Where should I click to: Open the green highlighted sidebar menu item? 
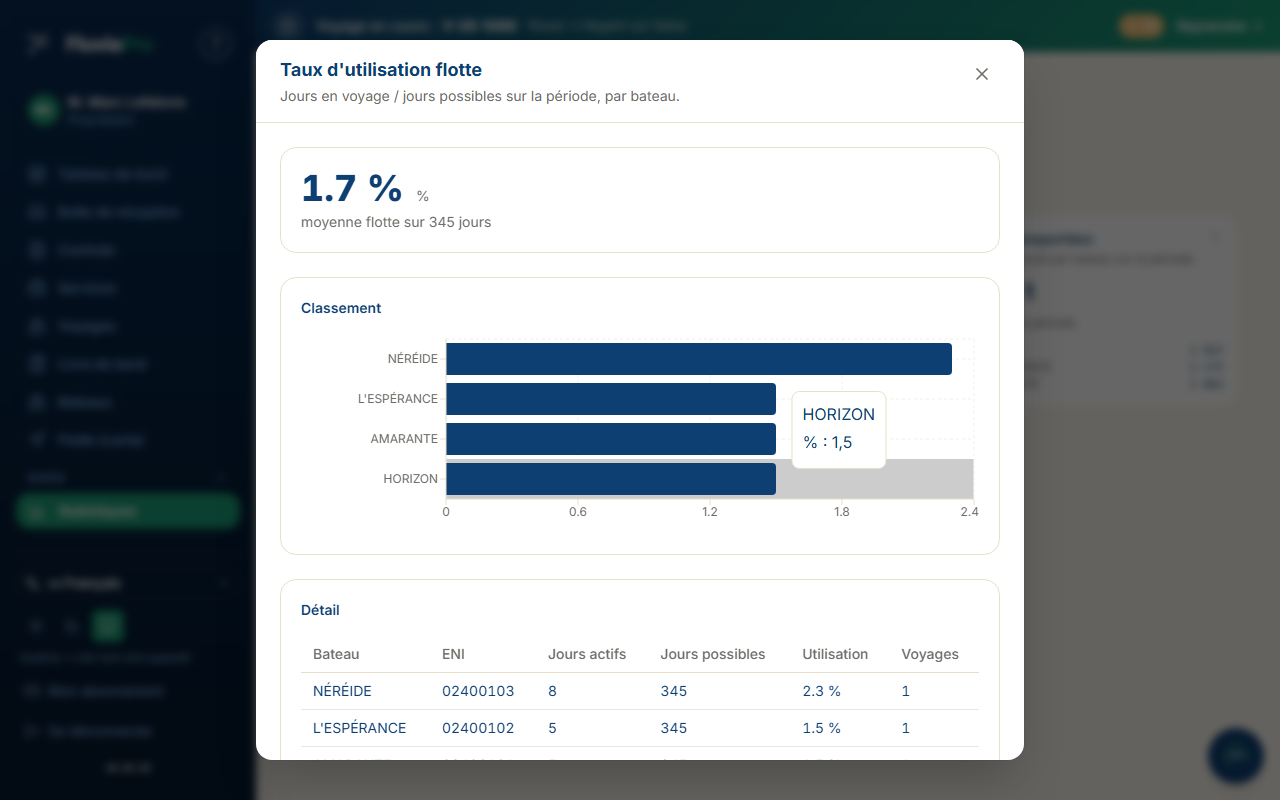[127, 511]
